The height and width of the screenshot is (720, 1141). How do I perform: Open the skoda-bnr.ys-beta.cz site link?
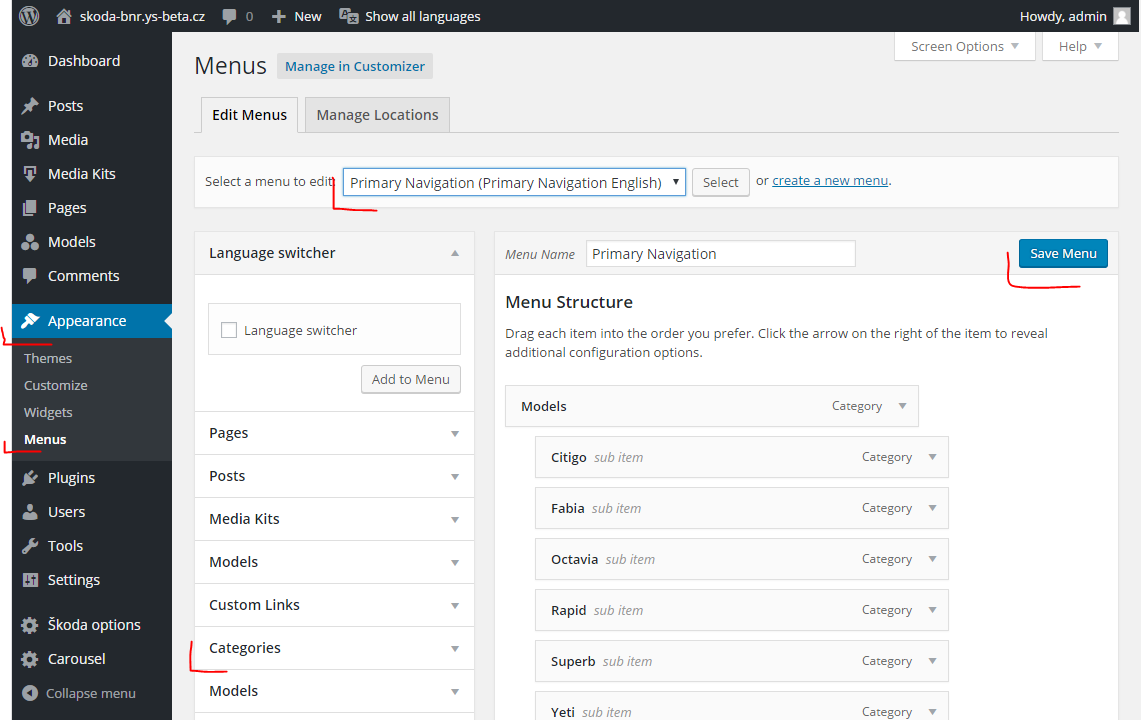click(142, 16)
